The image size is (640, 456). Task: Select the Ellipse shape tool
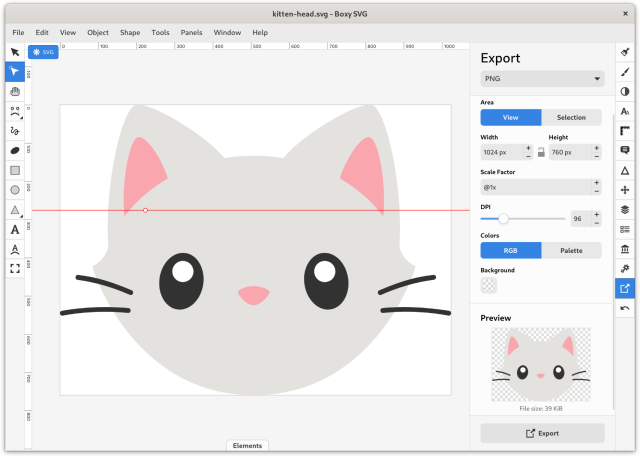click(x=15, y=190)
